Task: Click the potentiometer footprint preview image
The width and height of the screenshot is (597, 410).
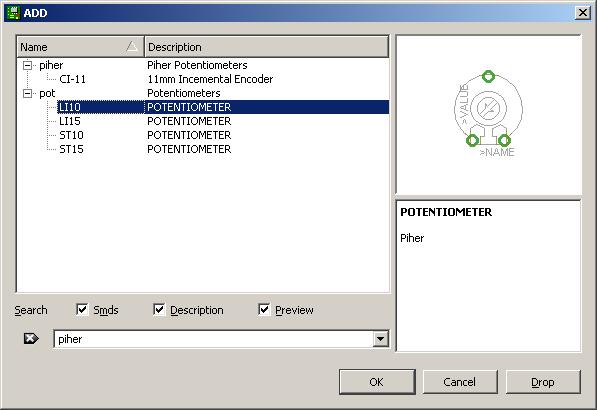Action: [x=488, y=113]
